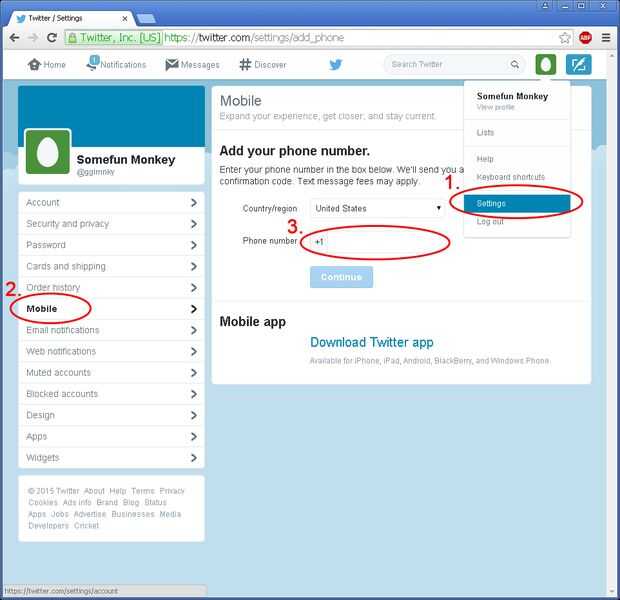620x600 pixels.
Task: Open Keyboard shortcuts in dropdown
Action: point(510,177)
